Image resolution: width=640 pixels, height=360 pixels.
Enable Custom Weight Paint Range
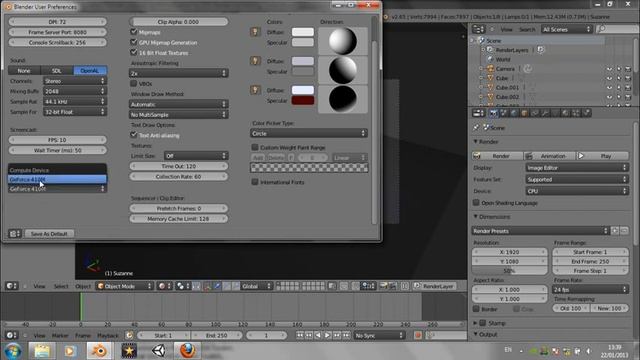255,147
